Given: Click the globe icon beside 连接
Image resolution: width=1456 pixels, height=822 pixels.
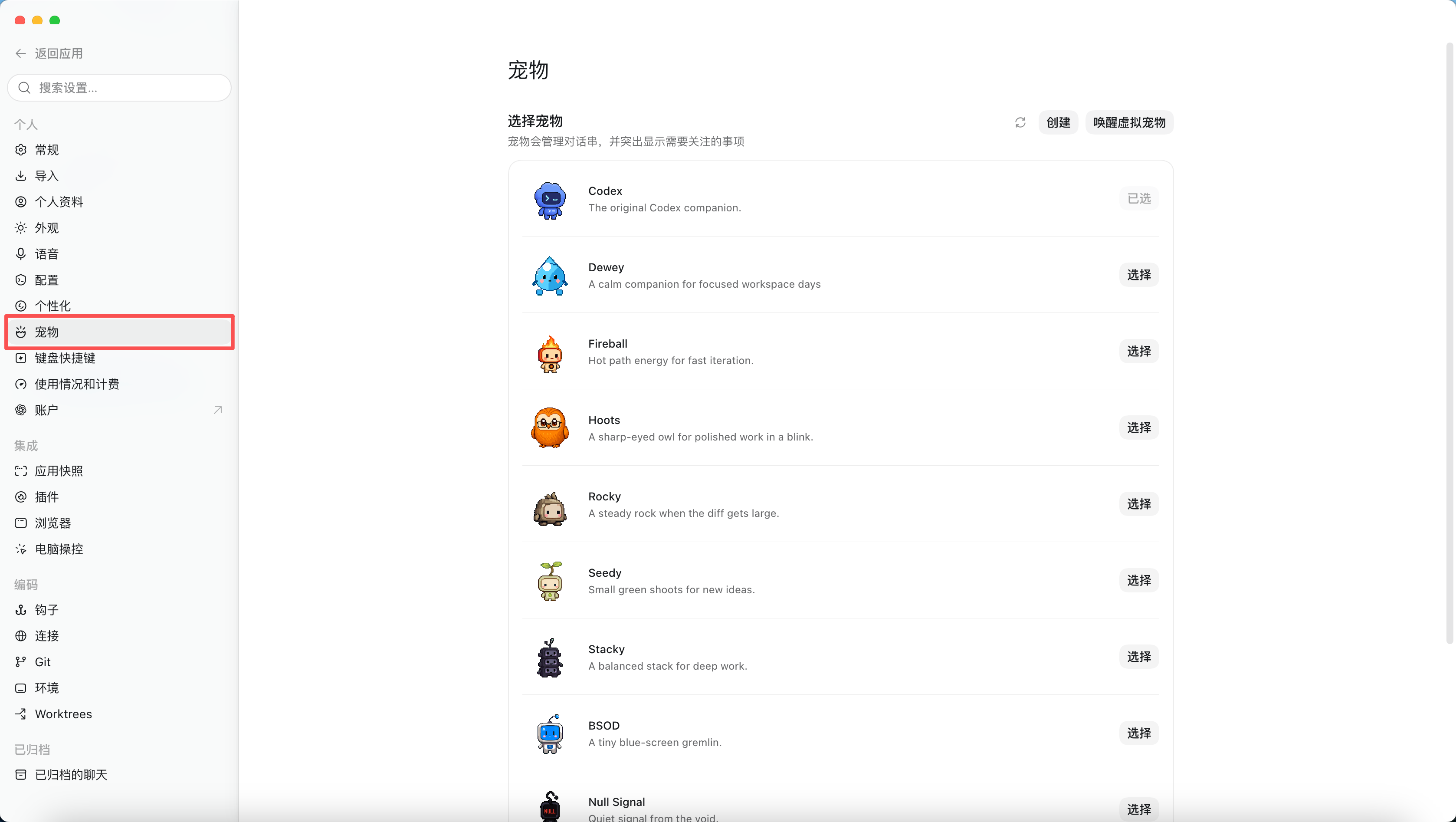Looking at the screenshot, I should [21, 636].
